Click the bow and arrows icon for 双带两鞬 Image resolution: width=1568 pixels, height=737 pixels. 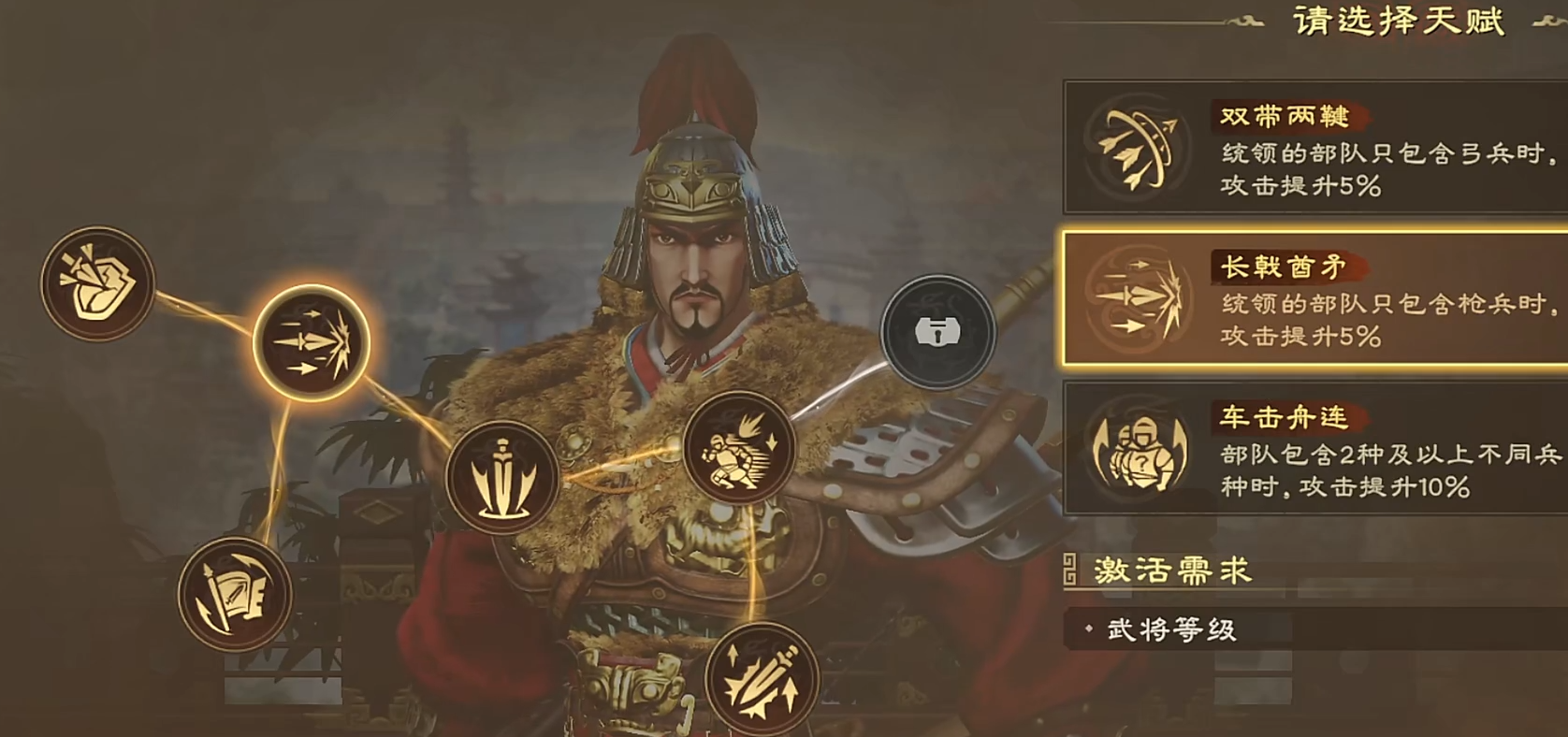[x=1137, y=149]
